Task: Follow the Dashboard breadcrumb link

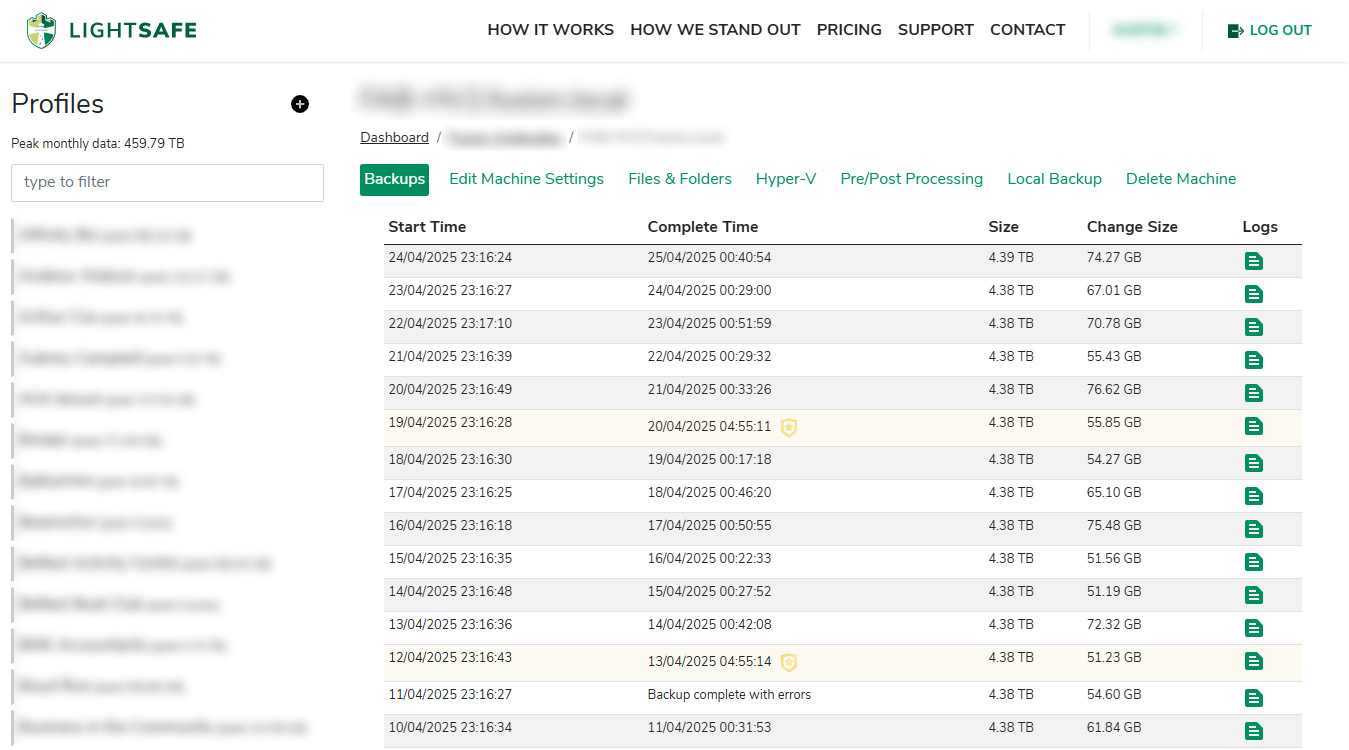Action: tap(394, 138)
